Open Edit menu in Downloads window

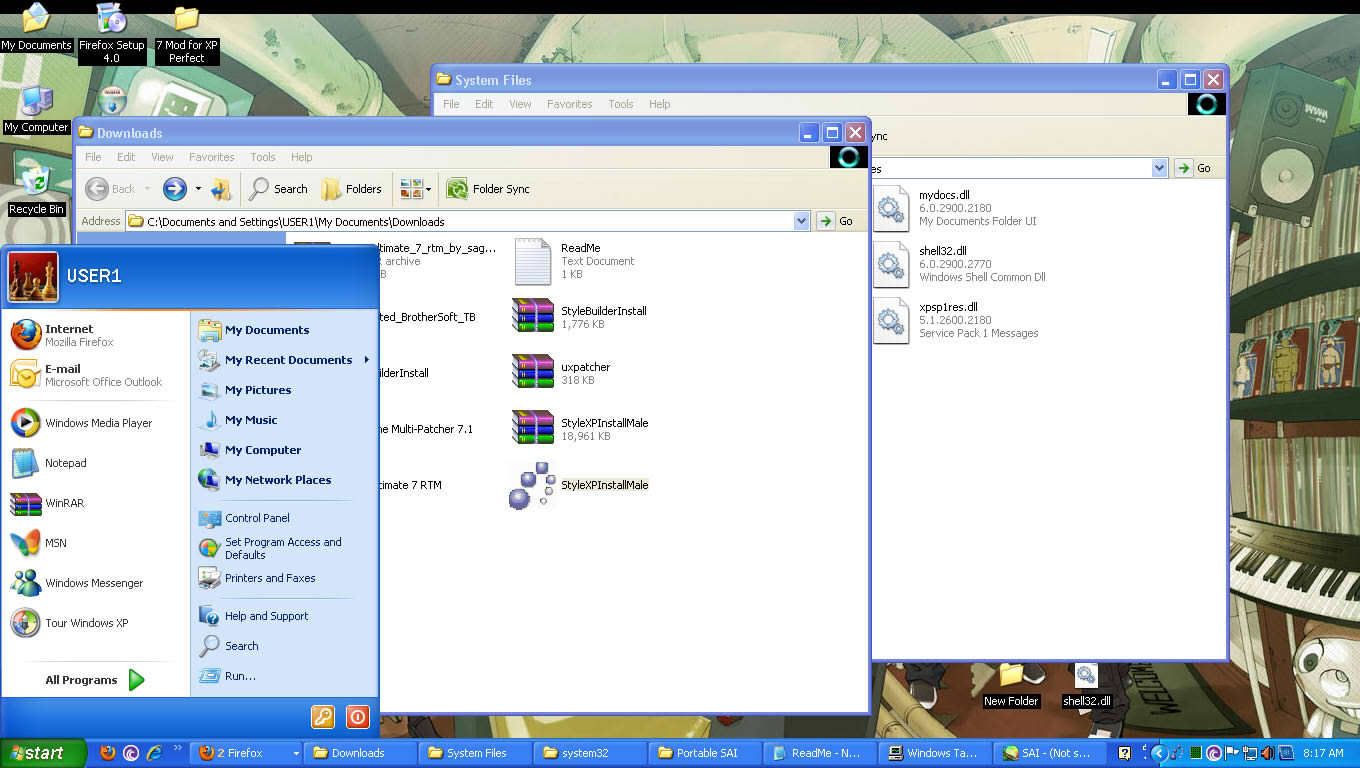126,157
